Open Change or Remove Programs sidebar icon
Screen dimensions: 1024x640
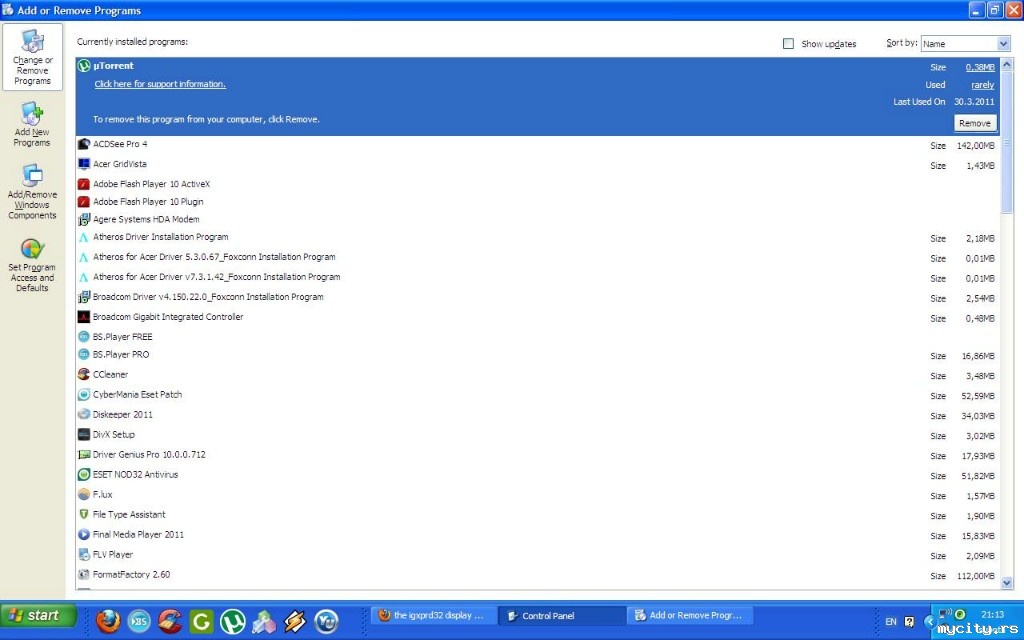click(x=33, y=57)
